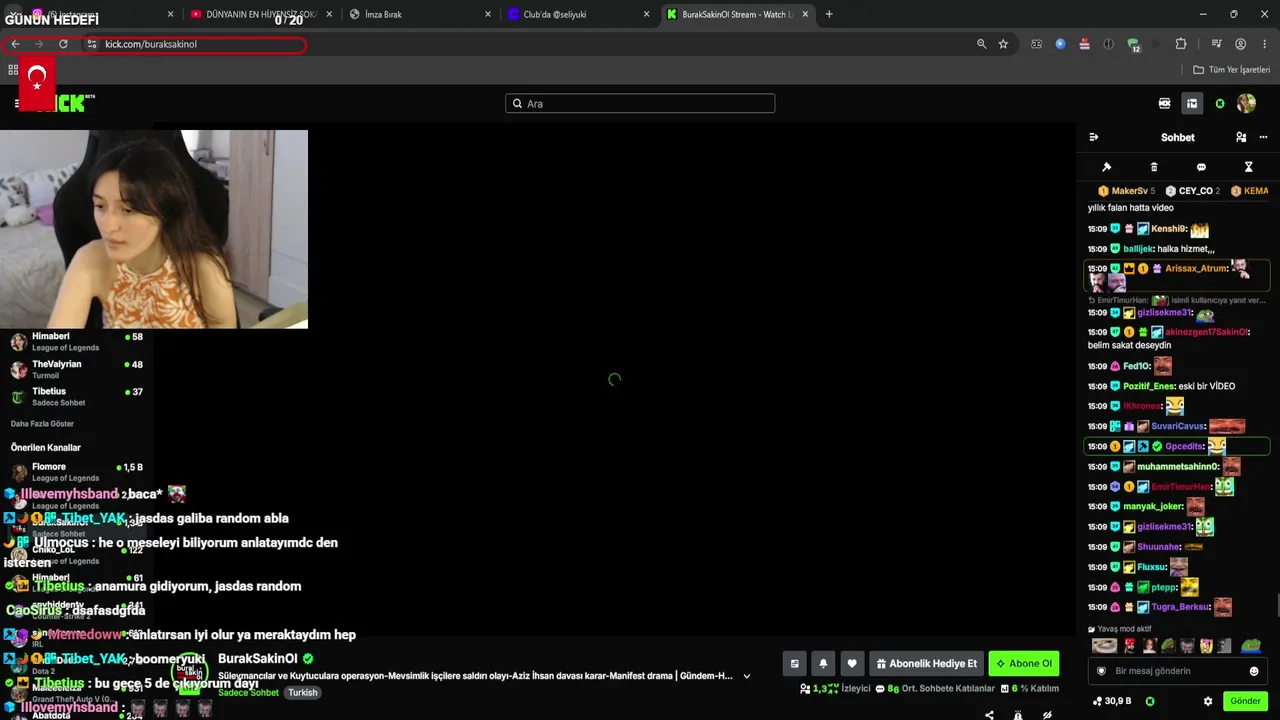Open the Tüm Yer İşaretleri bookmarks folder
The width and height of the screenshot is (1280, 720).
1232,70
